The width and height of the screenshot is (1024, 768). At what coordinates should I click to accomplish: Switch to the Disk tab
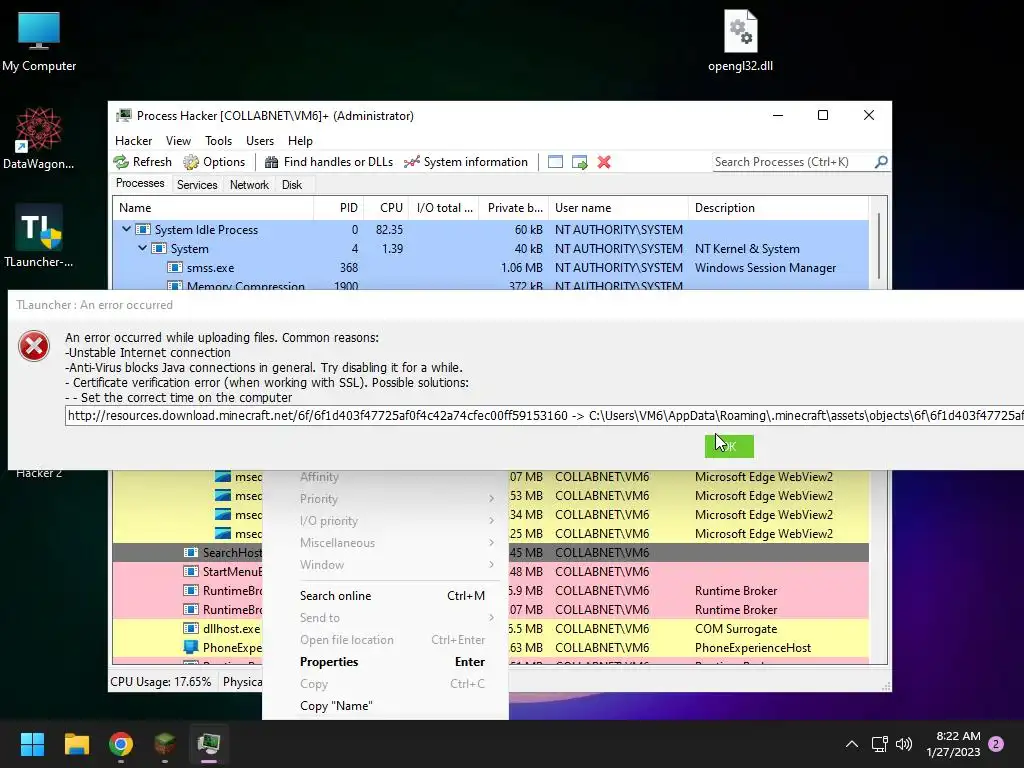tap(292, 185)
